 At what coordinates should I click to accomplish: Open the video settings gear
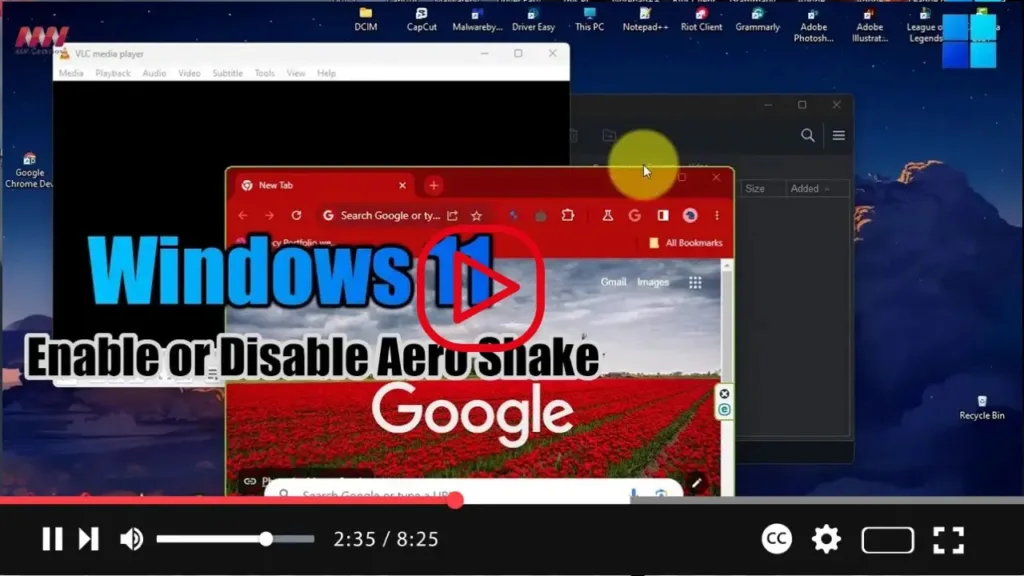(x=826, y=539)
